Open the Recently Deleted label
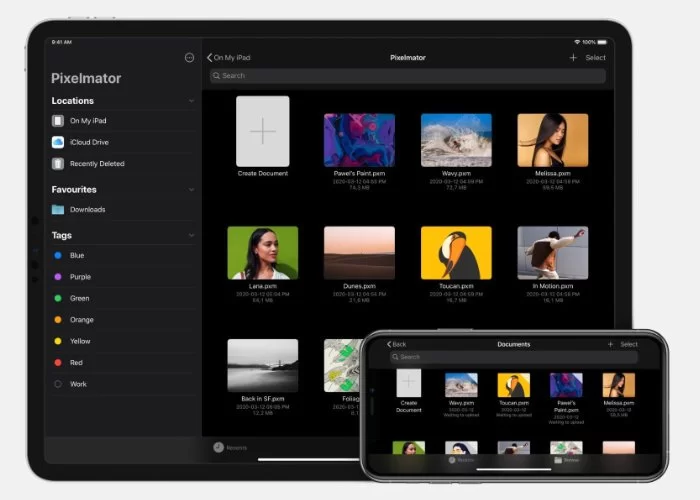Image resolution: width=700 pixels, height=500 pixels. [97, 163]
